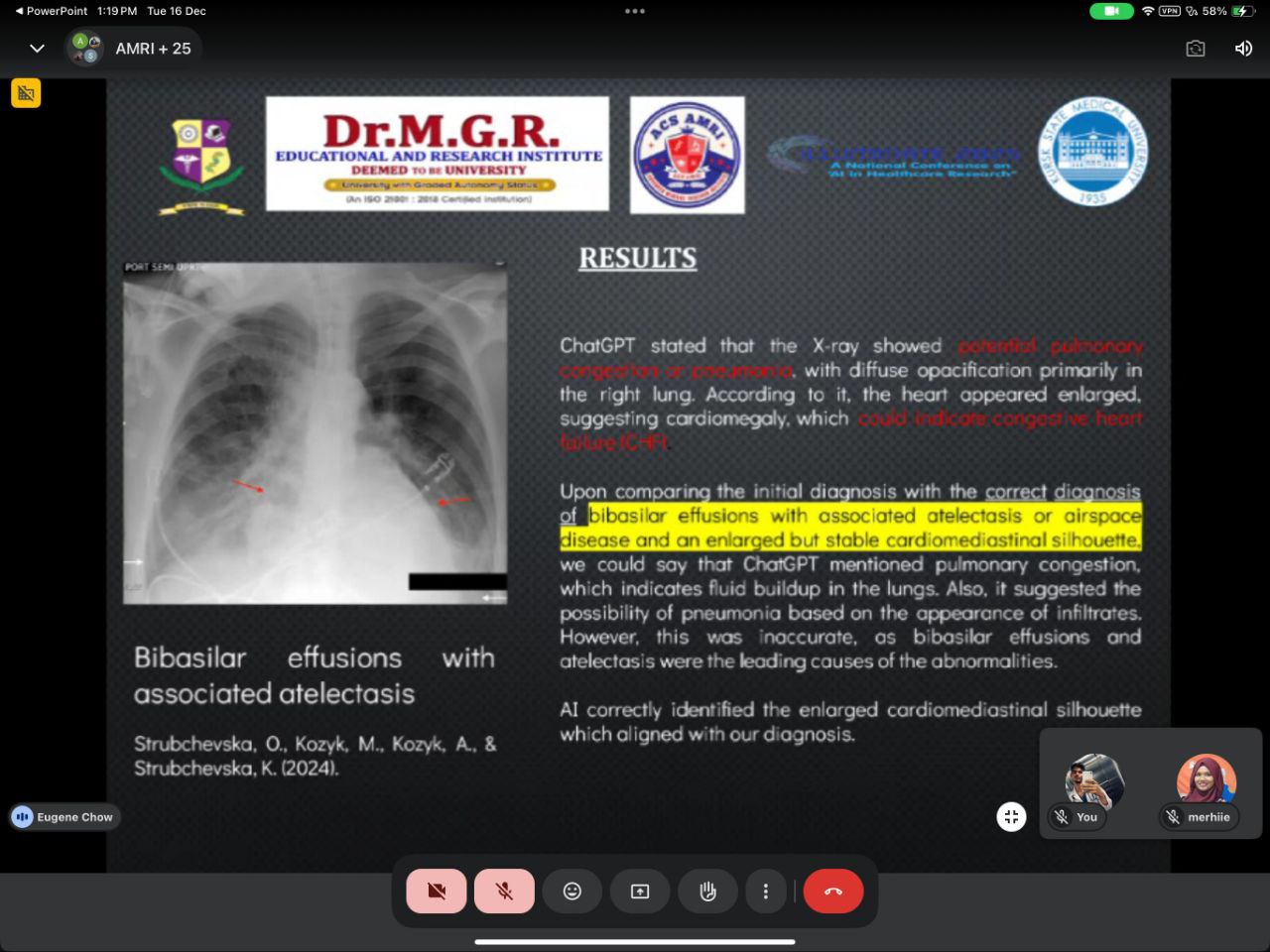Tap the yellow crossed-out icon on presentation

pos(26,93)
